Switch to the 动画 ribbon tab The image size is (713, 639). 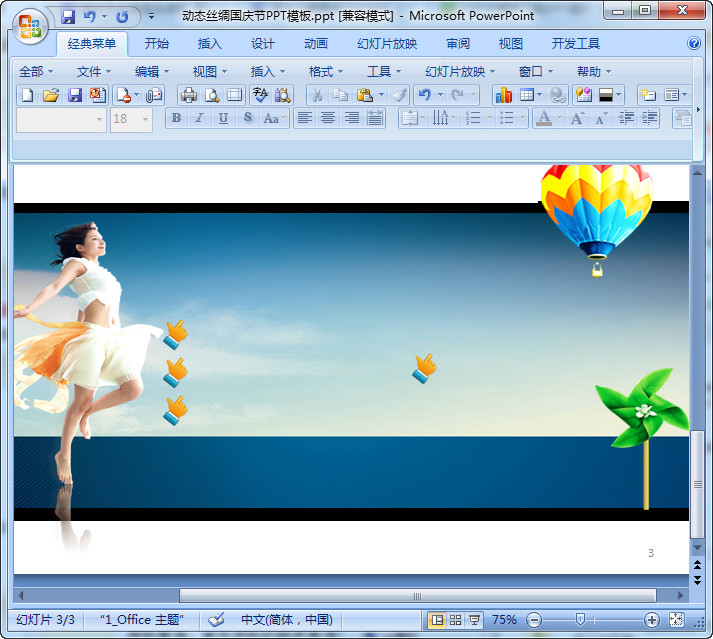pos(316,44)
